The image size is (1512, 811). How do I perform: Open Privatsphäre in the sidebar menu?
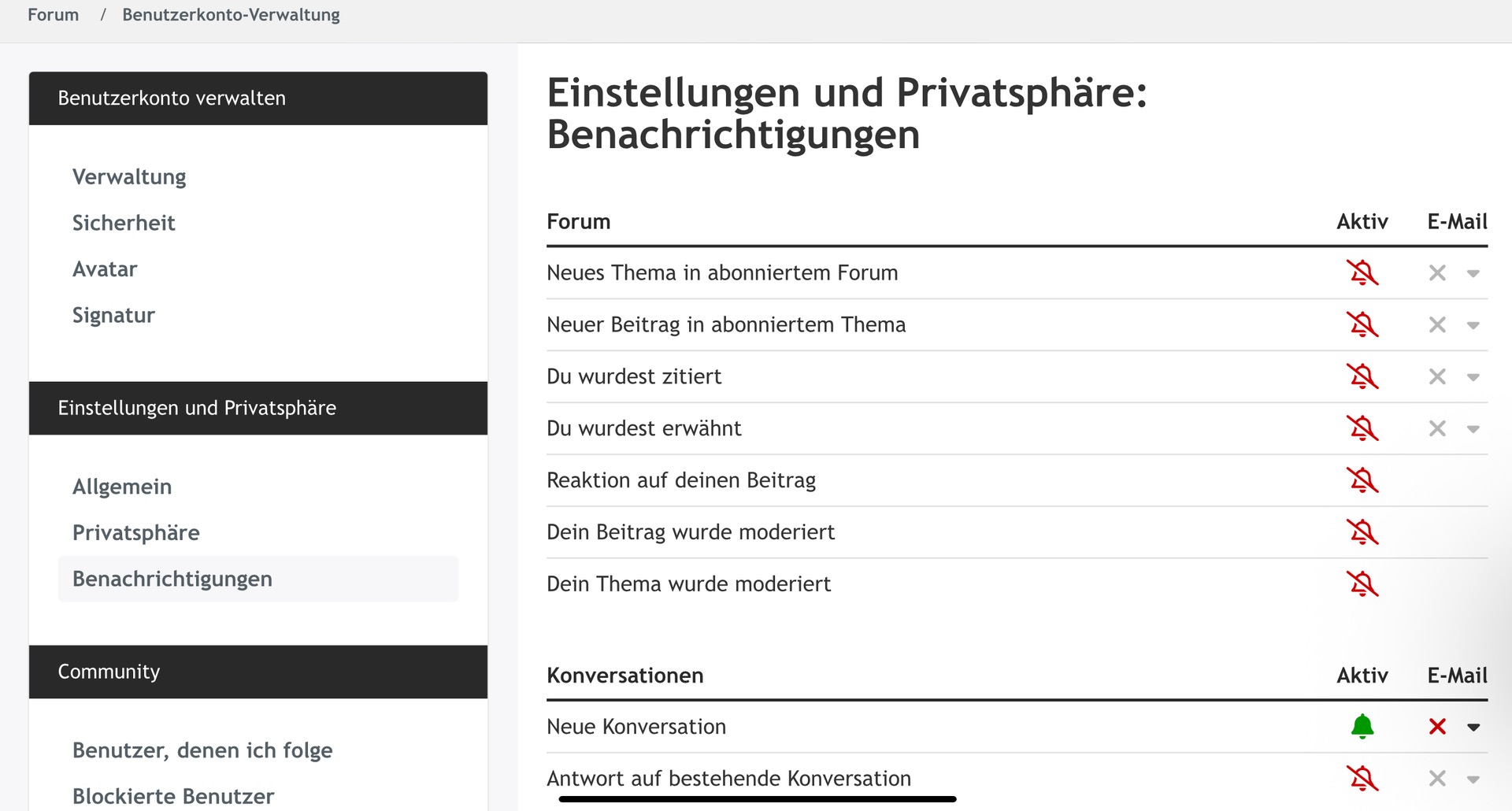136,533
